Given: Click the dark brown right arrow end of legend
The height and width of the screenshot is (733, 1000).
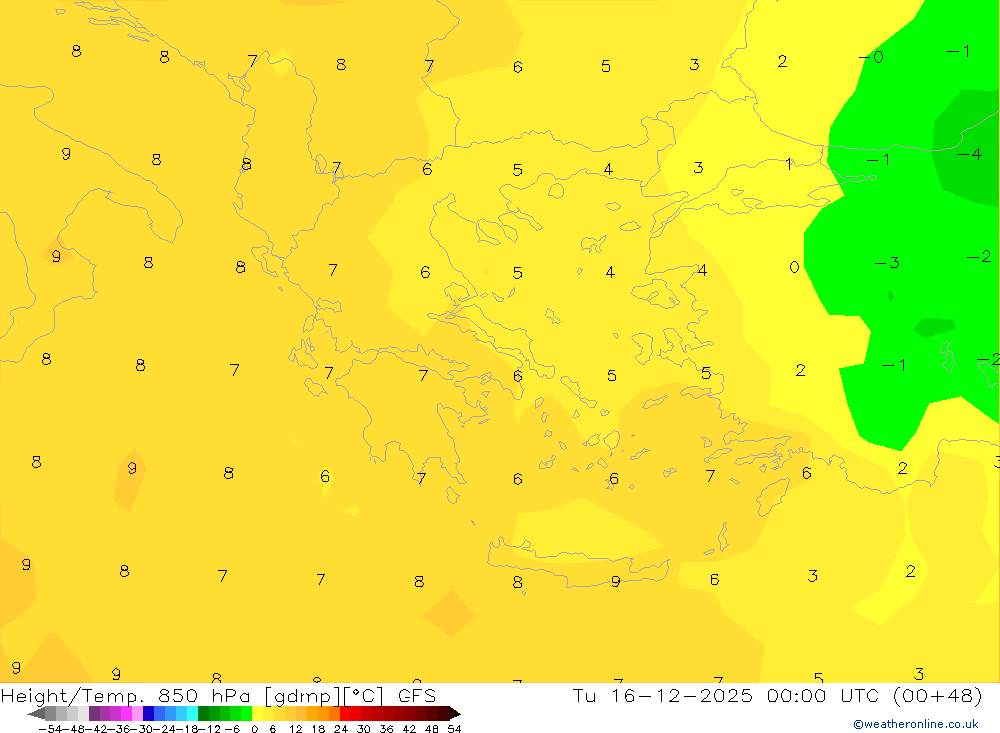Looking at the screenshot, I should (455, 714).
